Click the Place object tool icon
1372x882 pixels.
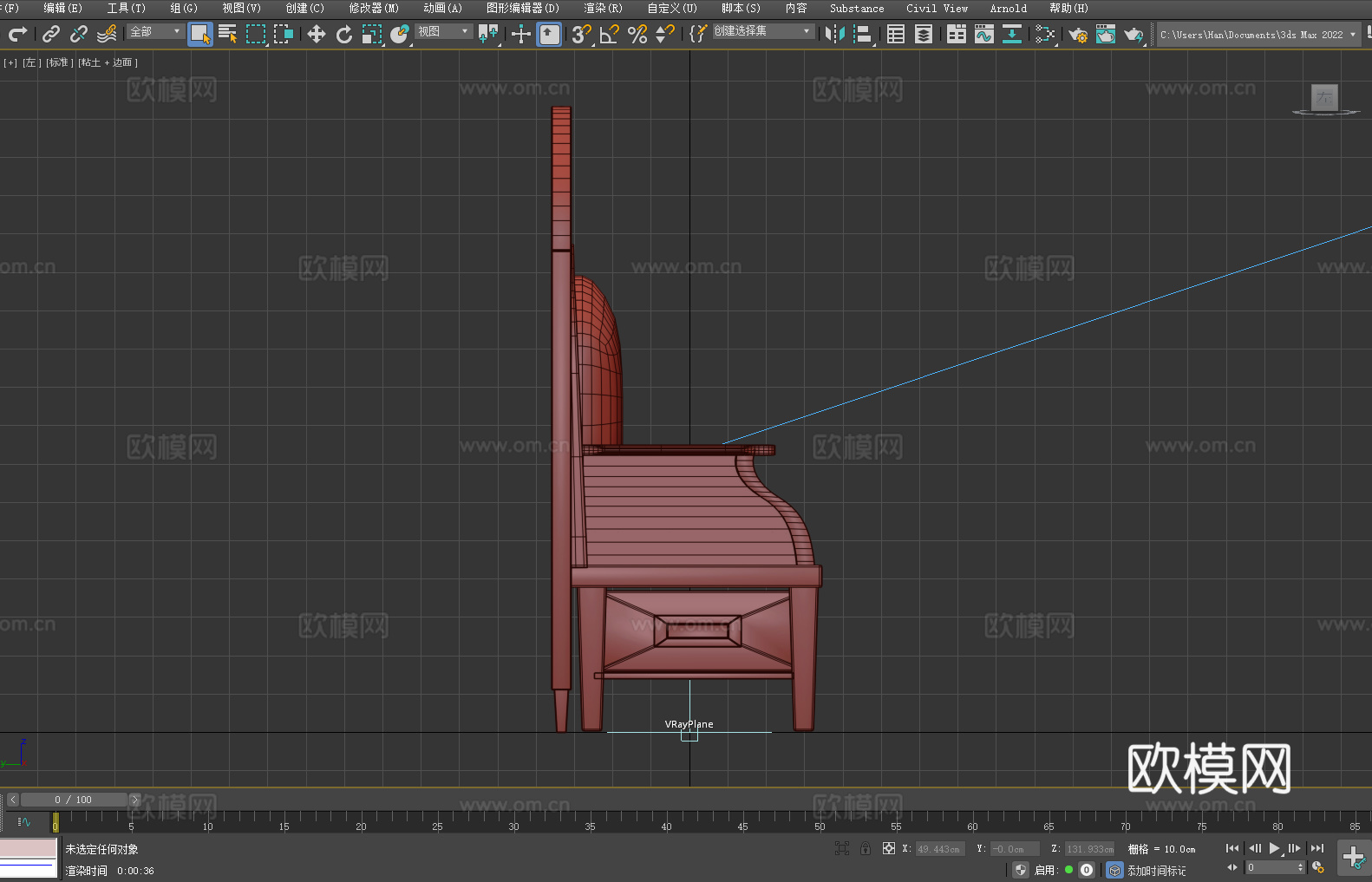pyautogui.click(x=400, y=34)
